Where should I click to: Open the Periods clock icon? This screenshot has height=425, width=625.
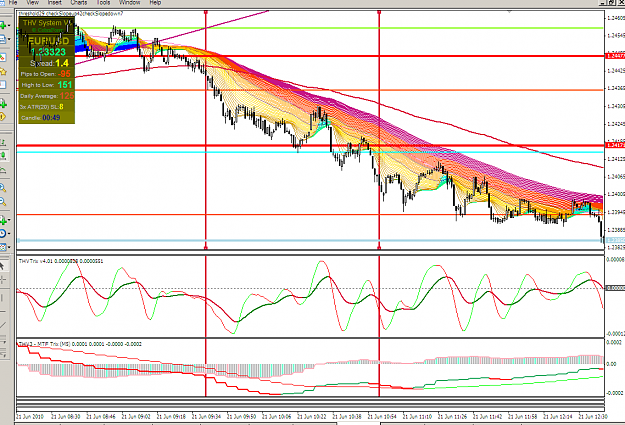point(3,234)
